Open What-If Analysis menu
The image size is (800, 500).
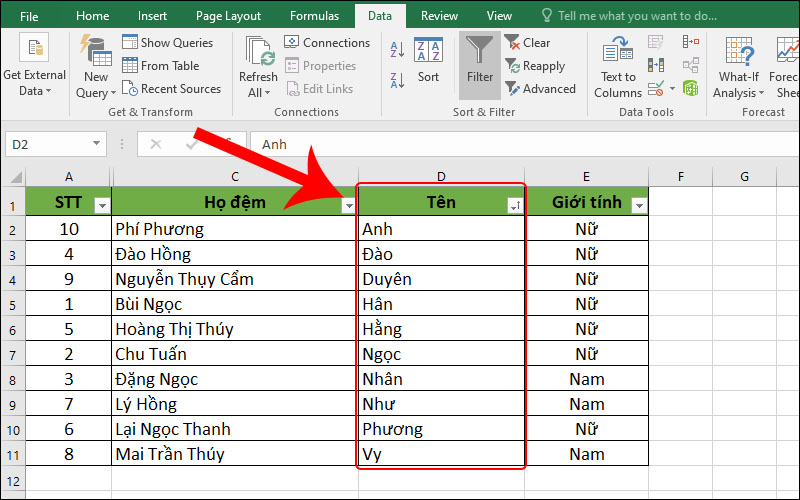tap(738, 67)
